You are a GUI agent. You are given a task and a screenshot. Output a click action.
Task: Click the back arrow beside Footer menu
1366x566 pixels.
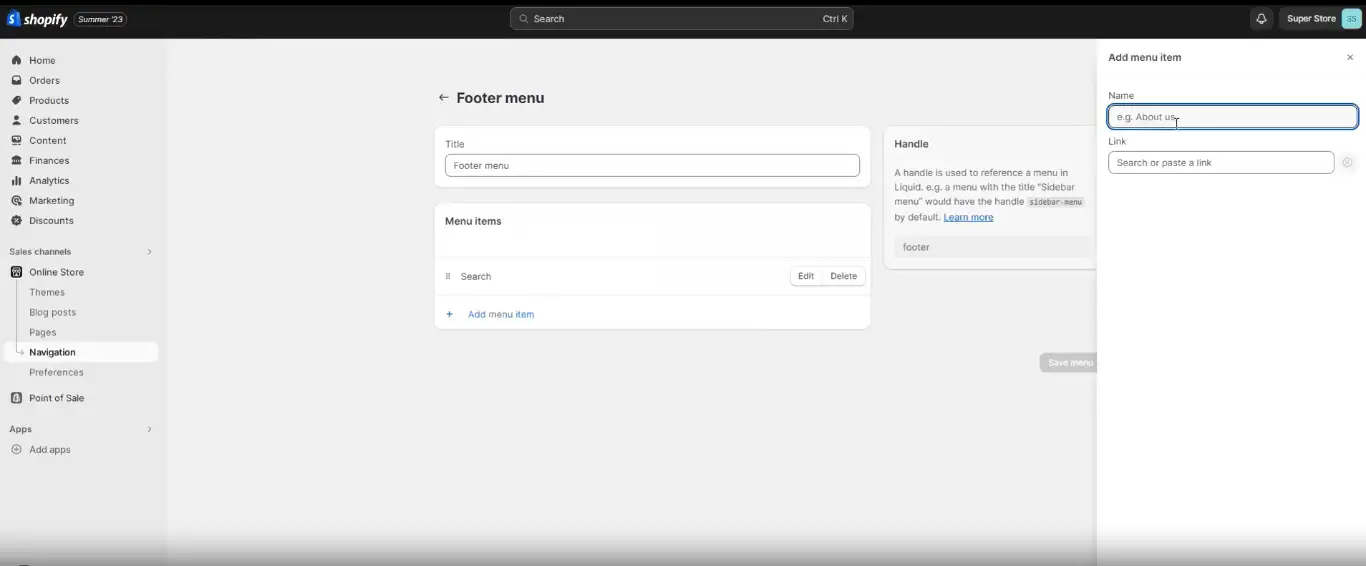444,98
